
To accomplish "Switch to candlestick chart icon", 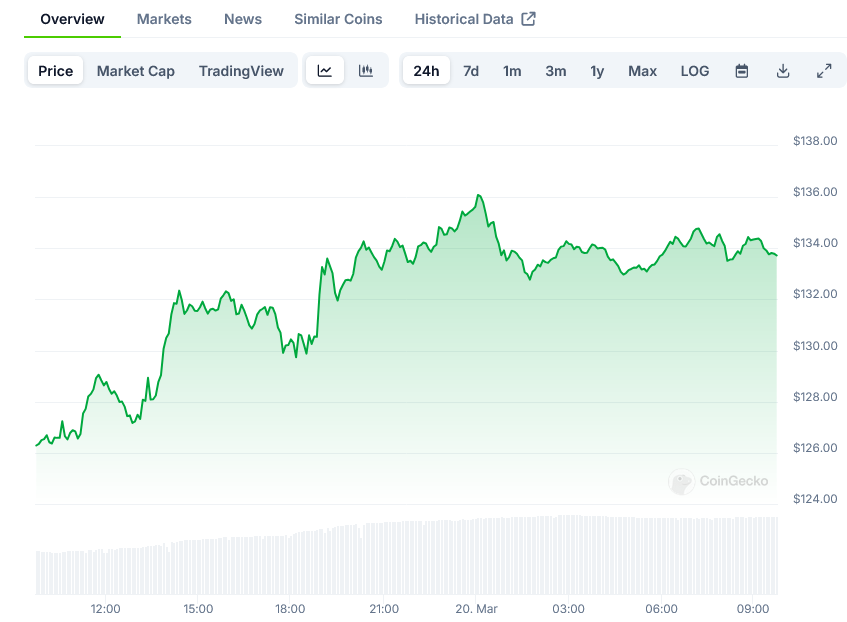I will click(x=366, y=71).
